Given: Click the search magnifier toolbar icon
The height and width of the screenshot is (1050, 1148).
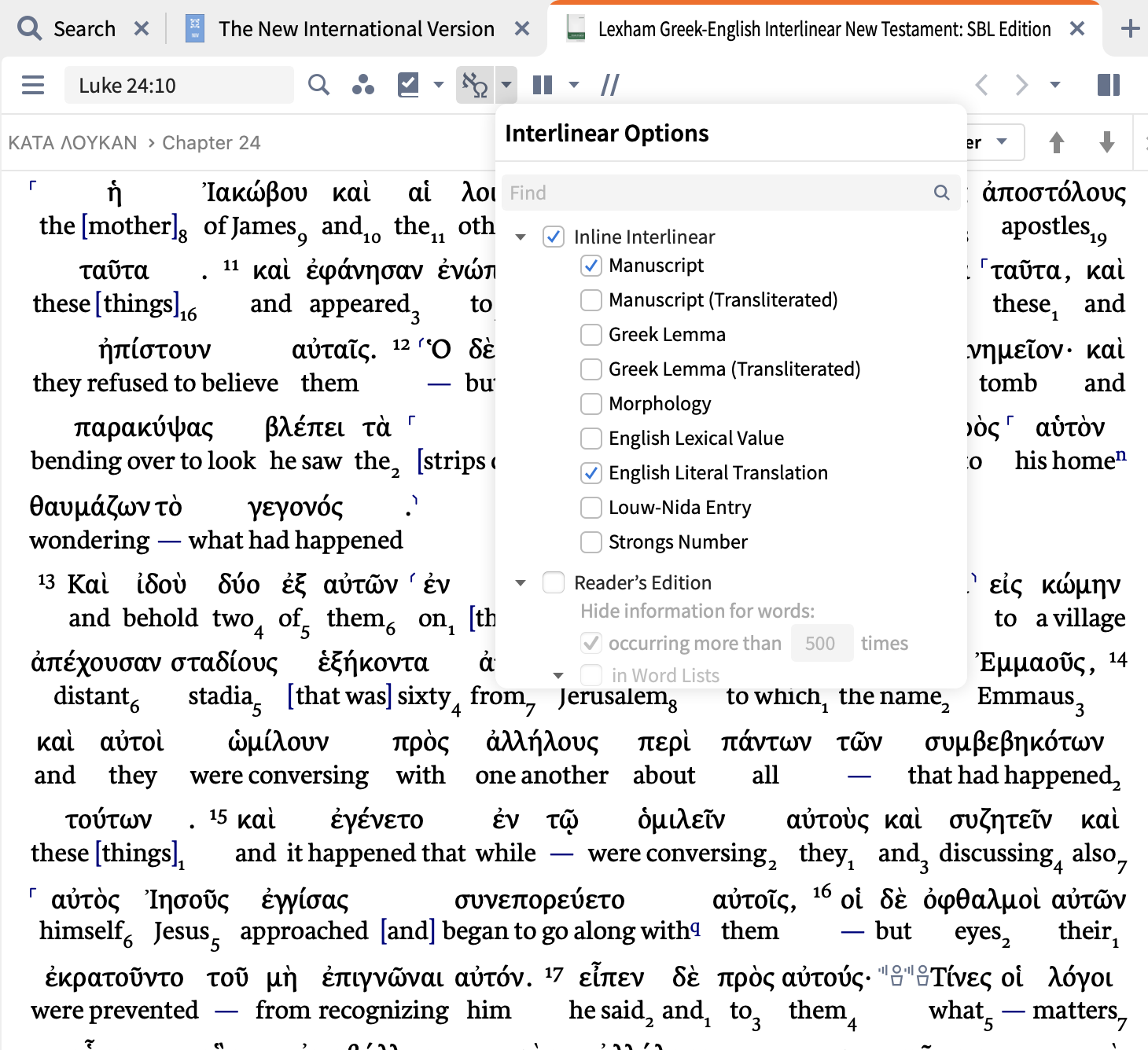Looking at the screenshot, I should click(318, 85).
